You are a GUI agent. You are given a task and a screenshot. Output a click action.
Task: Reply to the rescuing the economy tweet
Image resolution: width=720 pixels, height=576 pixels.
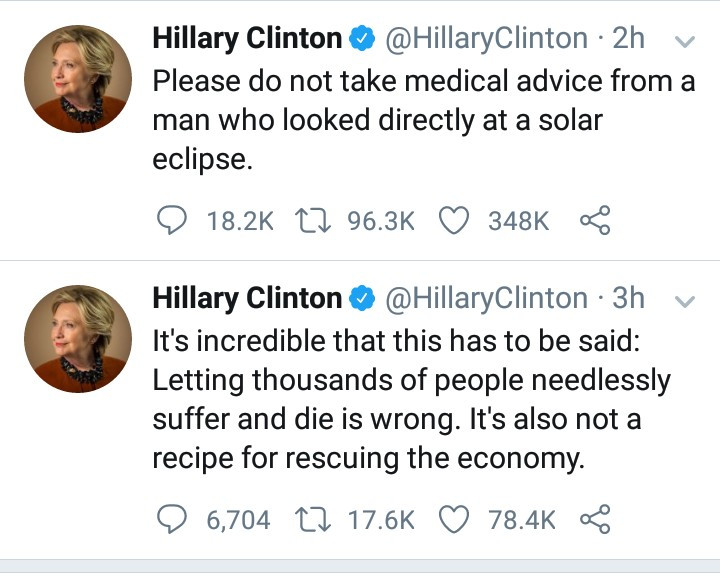(172, 519)
